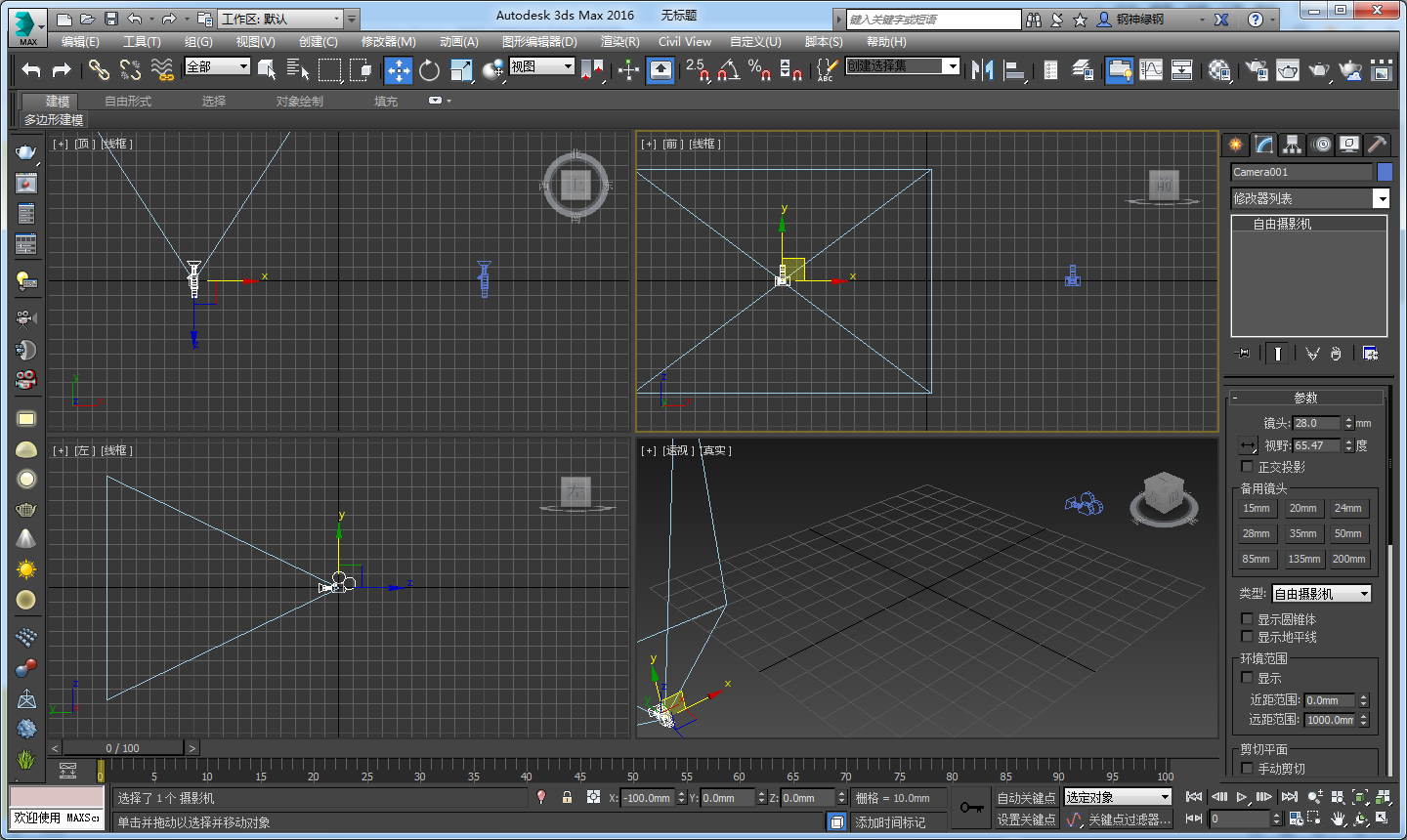
Task: Open the 创建选择集 named selection dropdown
Action: (903, 66)
